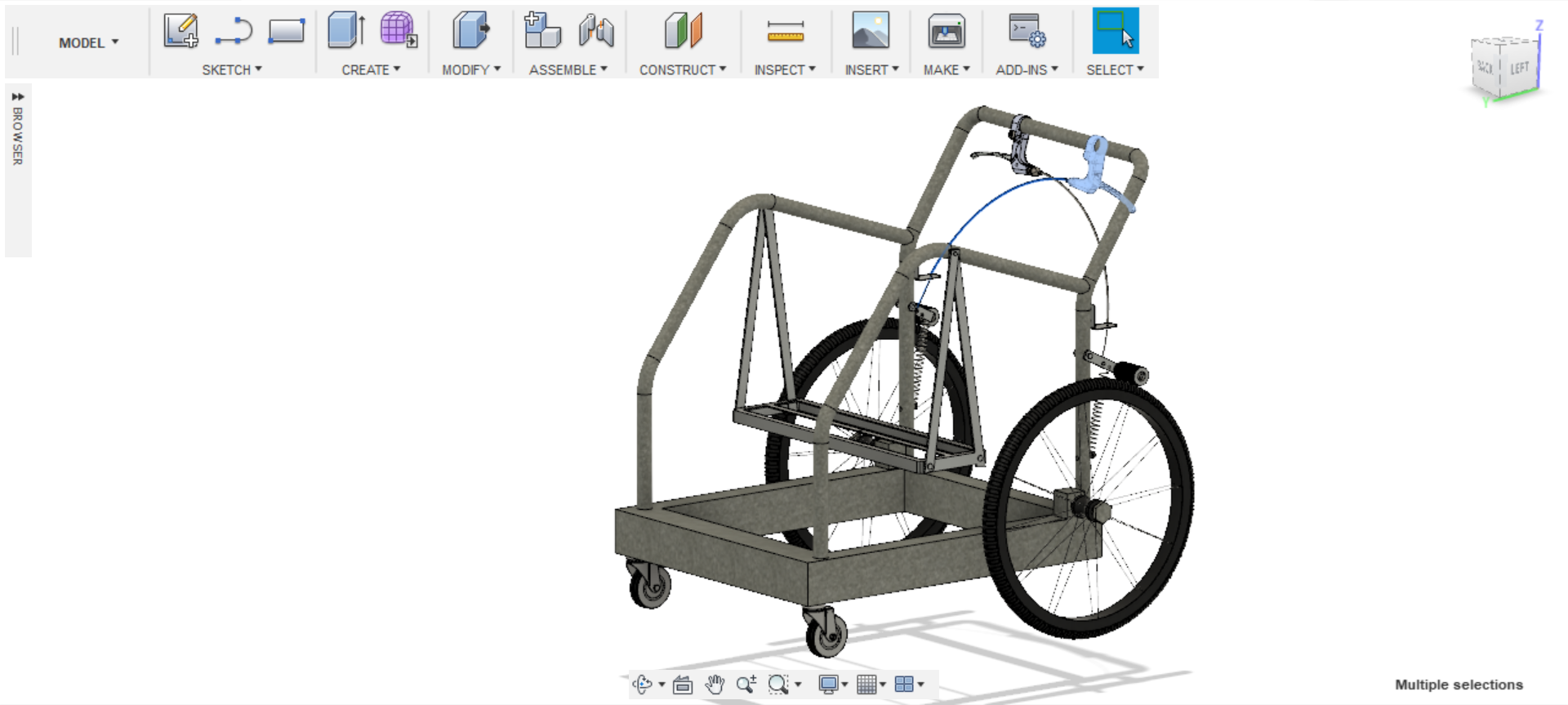This screenshot has height=705, width=1568.
Task: Select the large front spoked wheel
Action: tap(1089, 508)
